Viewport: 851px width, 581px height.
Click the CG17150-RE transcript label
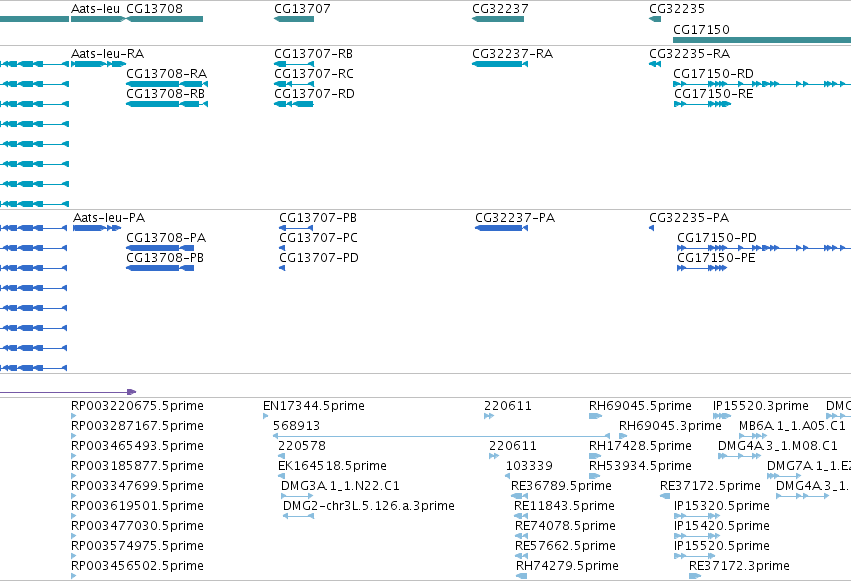[x=714, y=94]
